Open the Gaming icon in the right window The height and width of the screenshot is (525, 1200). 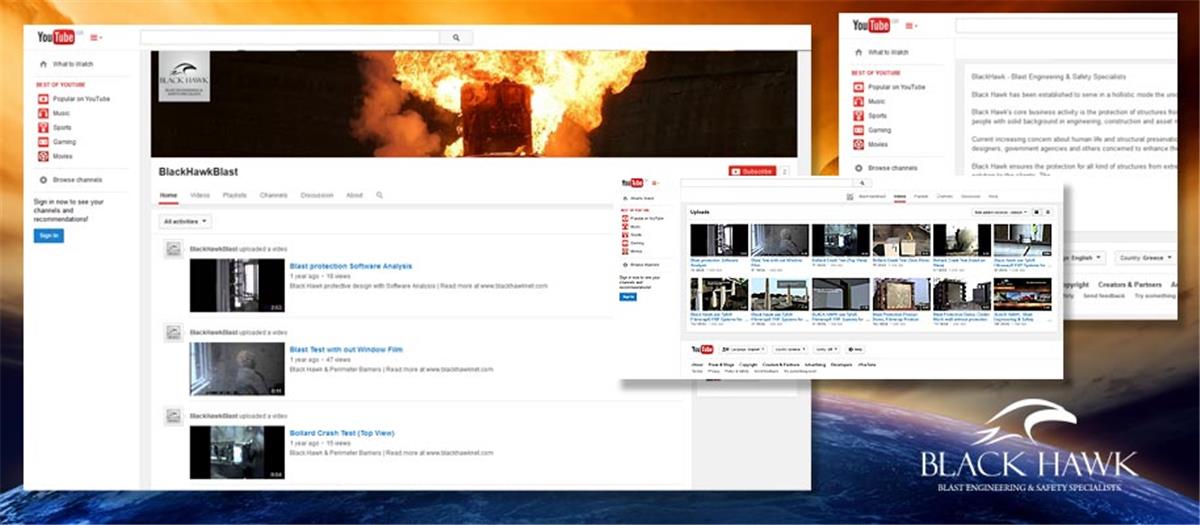[859, 130]
